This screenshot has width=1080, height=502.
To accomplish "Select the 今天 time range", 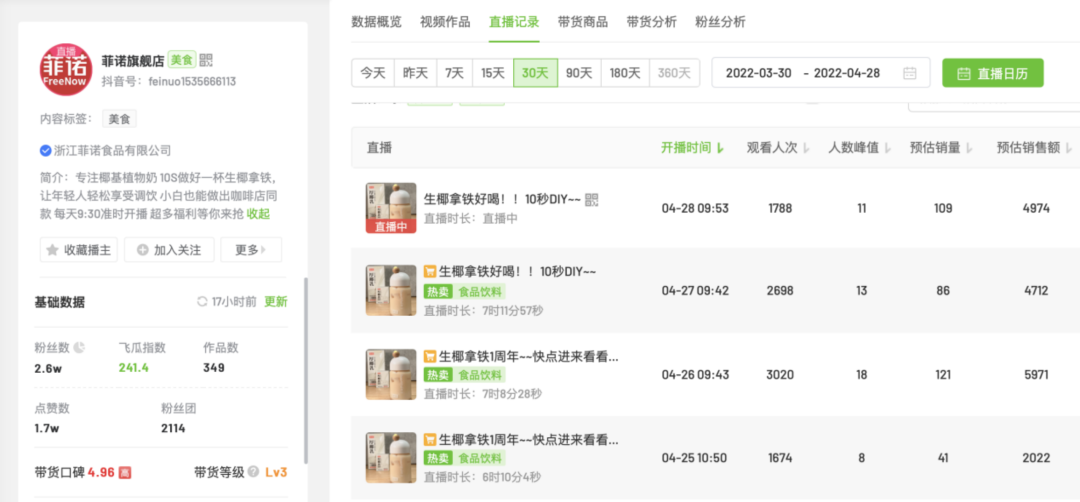I will (373, 73).
